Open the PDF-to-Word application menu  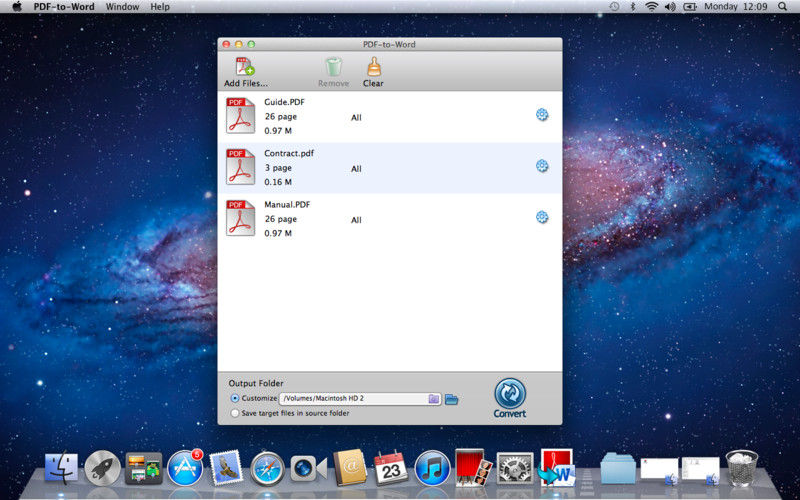[x=64, y=7]
